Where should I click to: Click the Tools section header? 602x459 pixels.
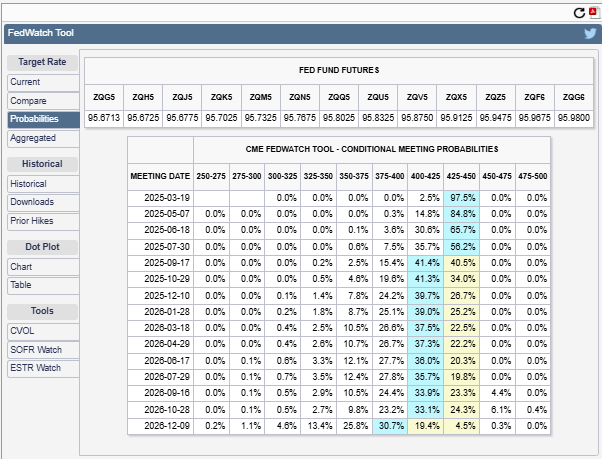tap(42, 311)
